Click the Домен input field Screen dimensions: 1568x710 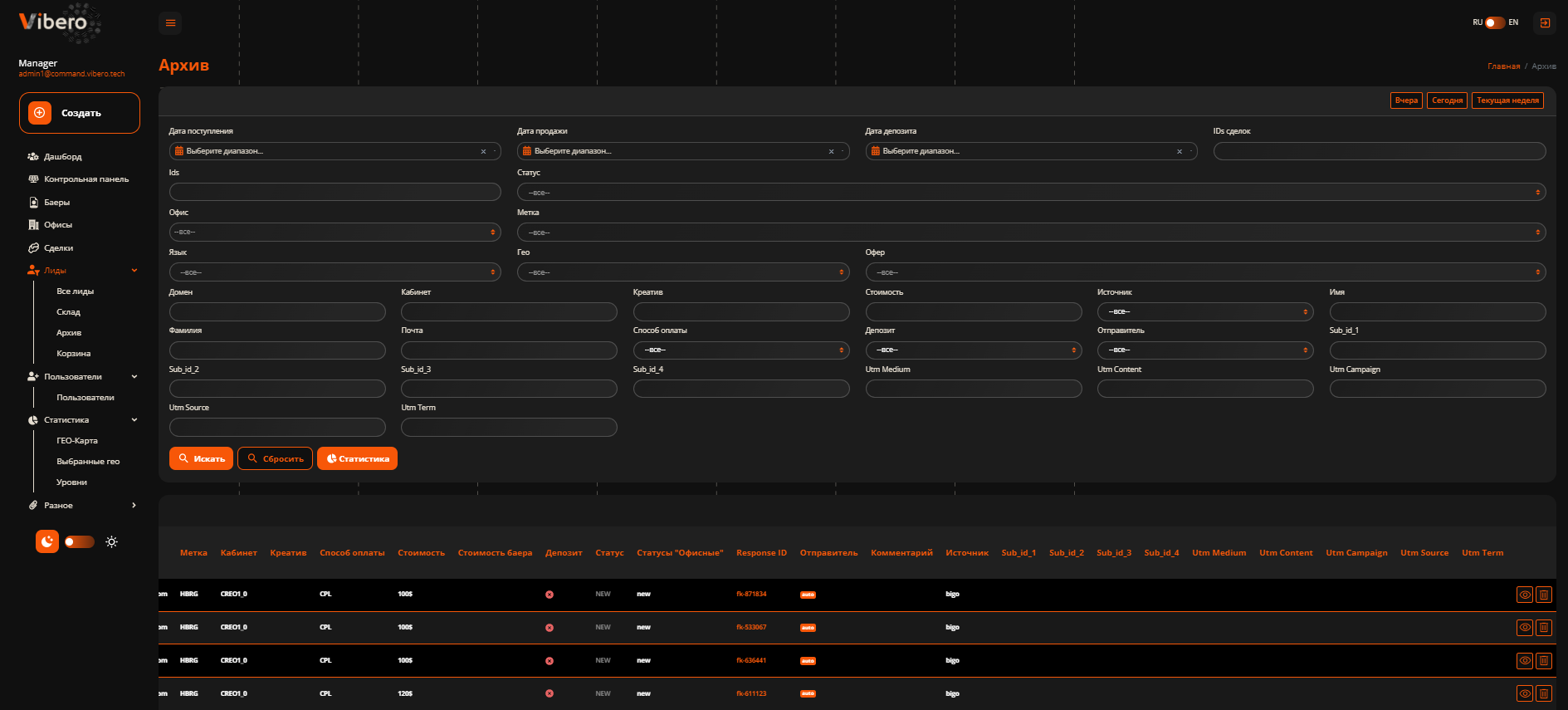click(x=277, y=311)
